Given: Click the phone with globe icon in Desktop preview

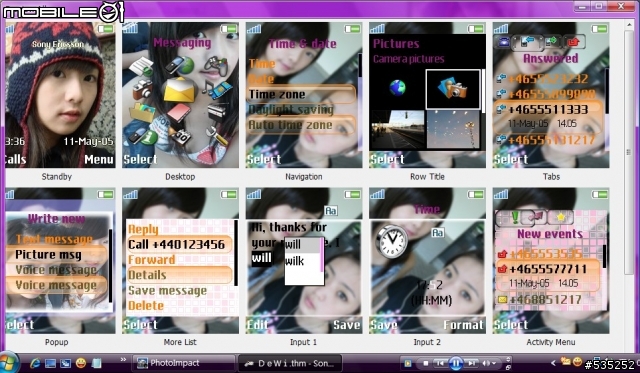Looking at the screenshot, I should click(x=179, y=65).
